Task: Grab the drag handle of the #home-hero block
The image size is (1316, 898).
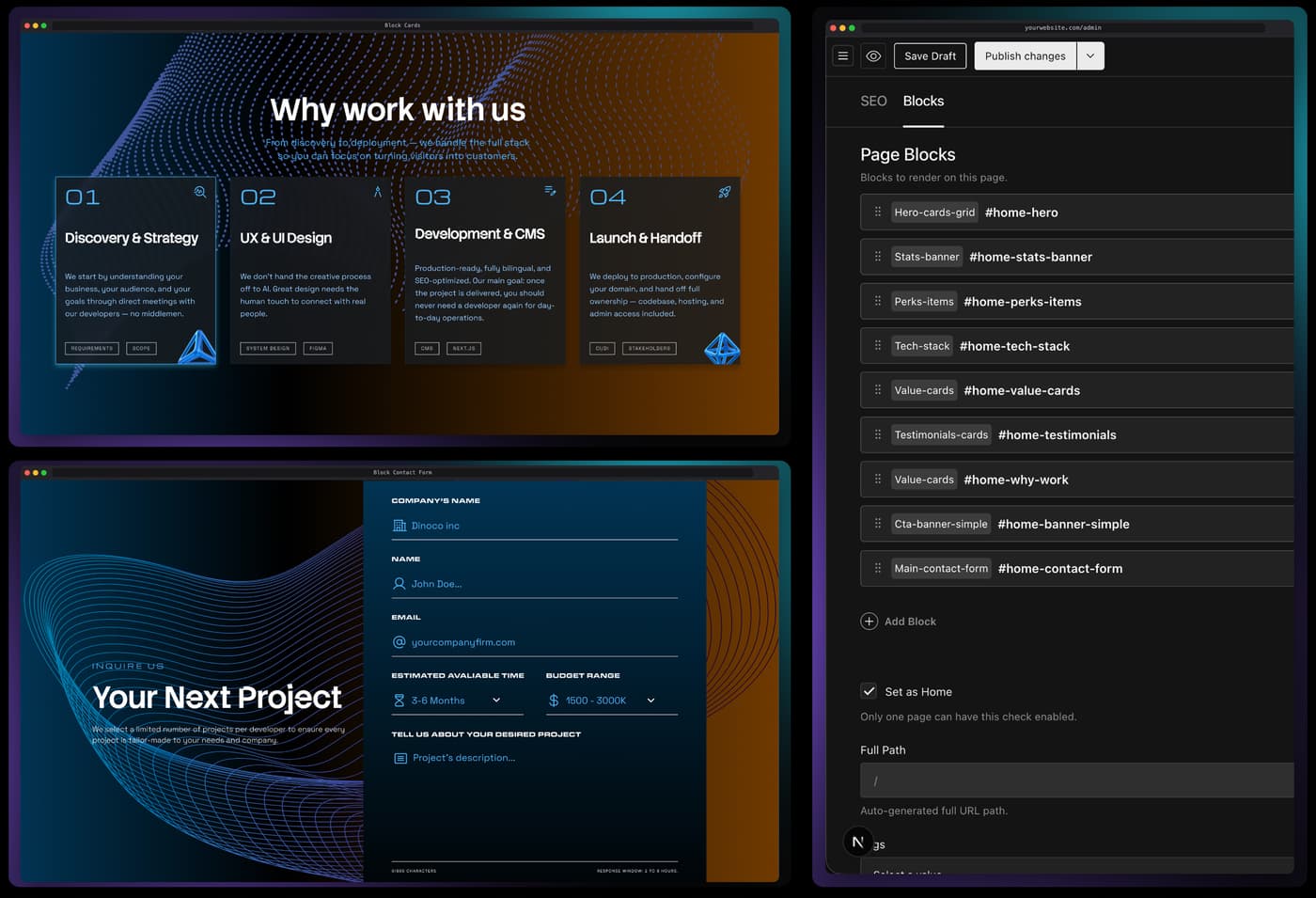Action: [878, 212]
